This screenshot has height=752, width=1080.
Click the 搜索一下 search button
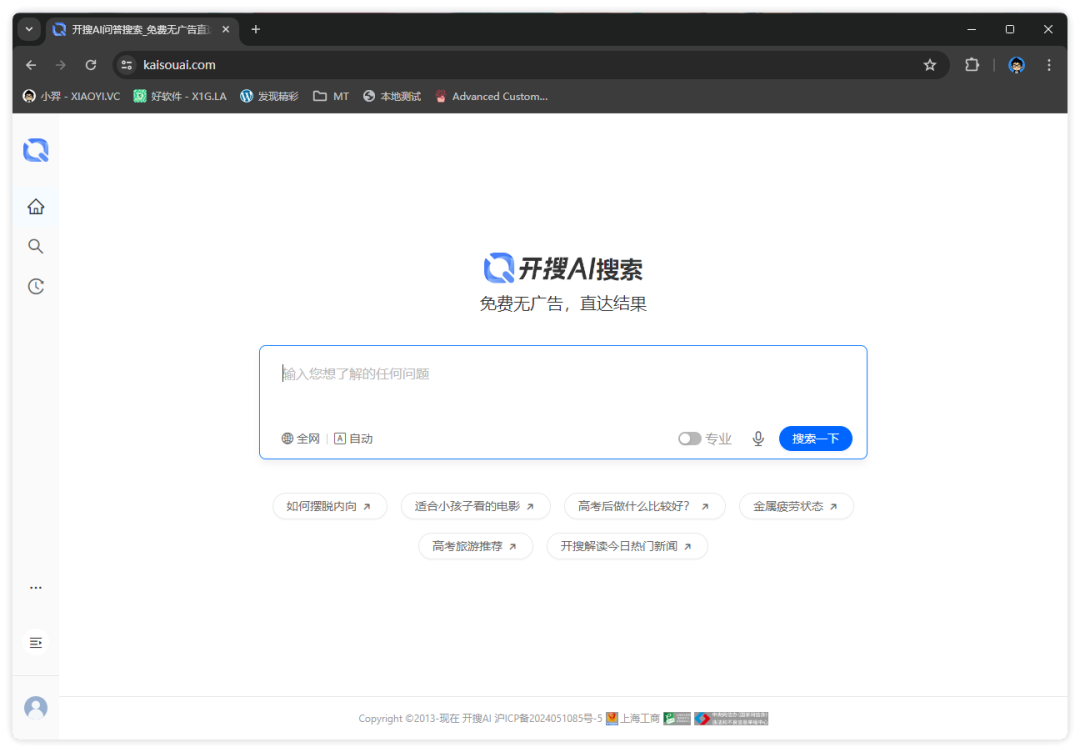point(816,439)
